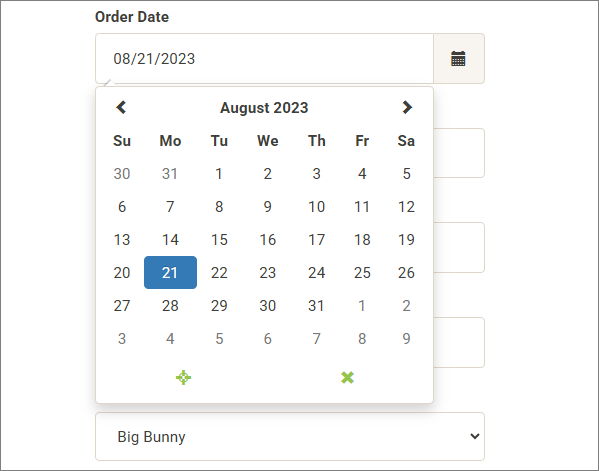Click the Order Date text field

[x=264, y=58]
